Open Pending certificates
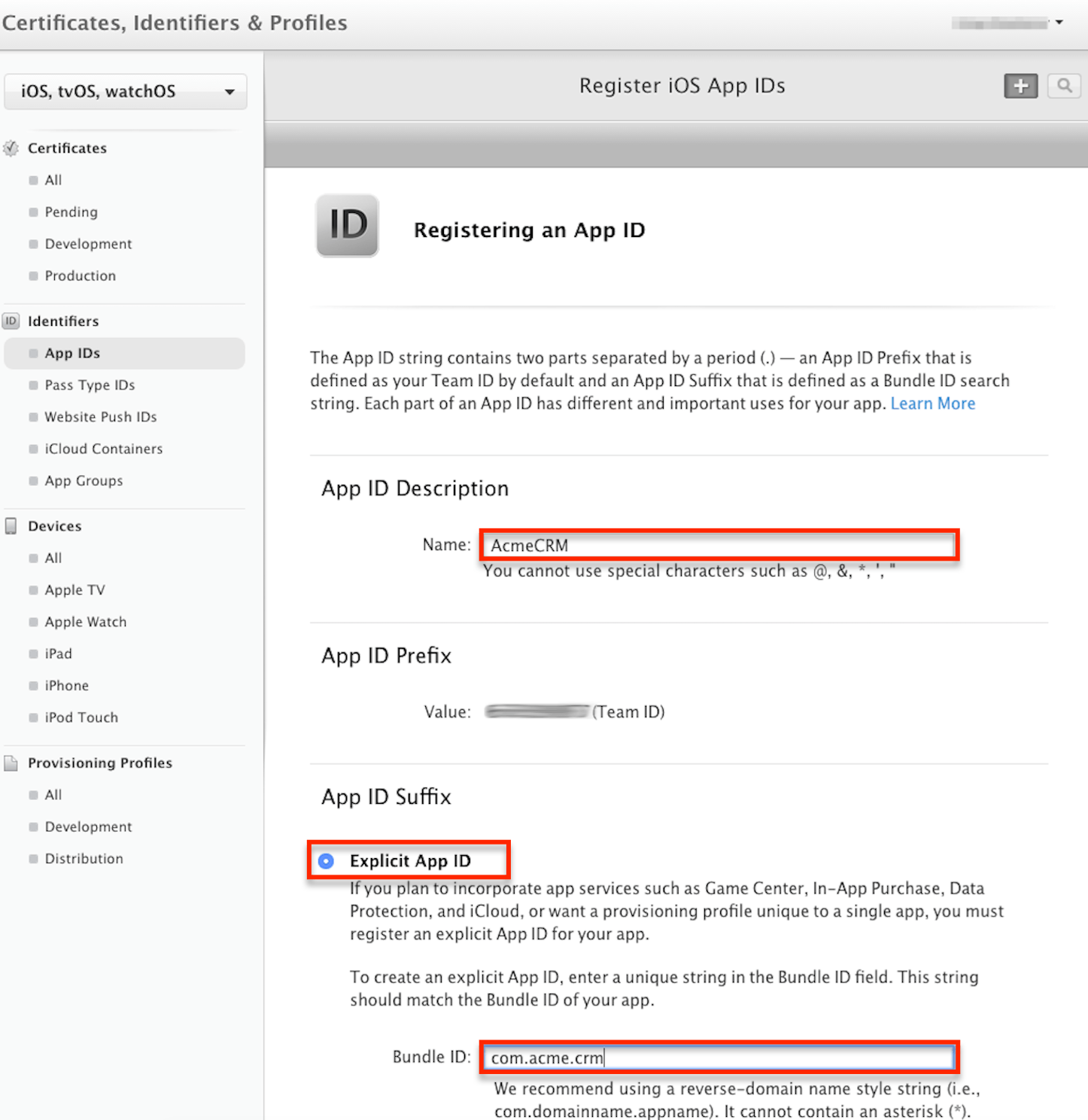This screenshot has height=1120, width=1088. 71,212
